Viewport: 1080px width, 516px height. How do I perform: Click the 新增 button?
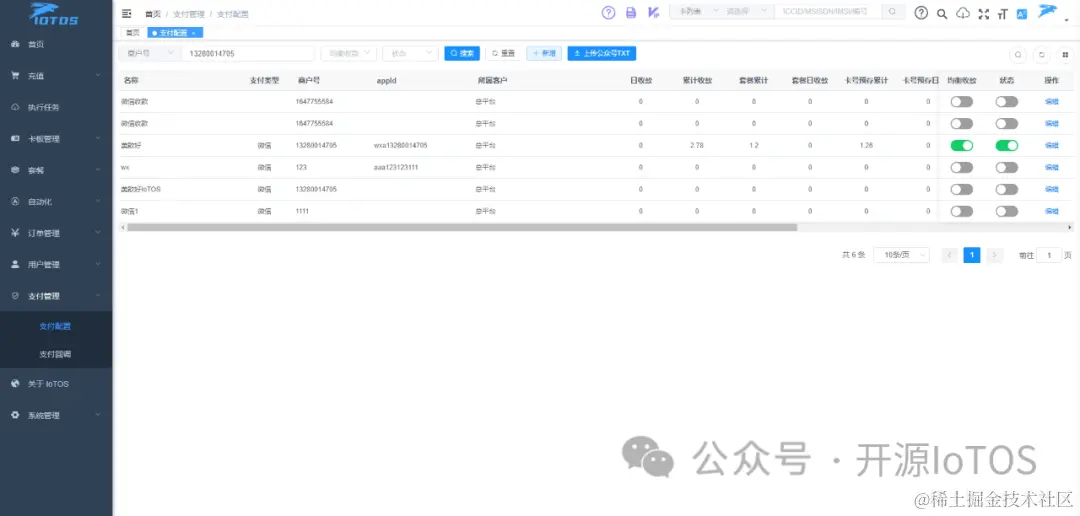point(544,53)
